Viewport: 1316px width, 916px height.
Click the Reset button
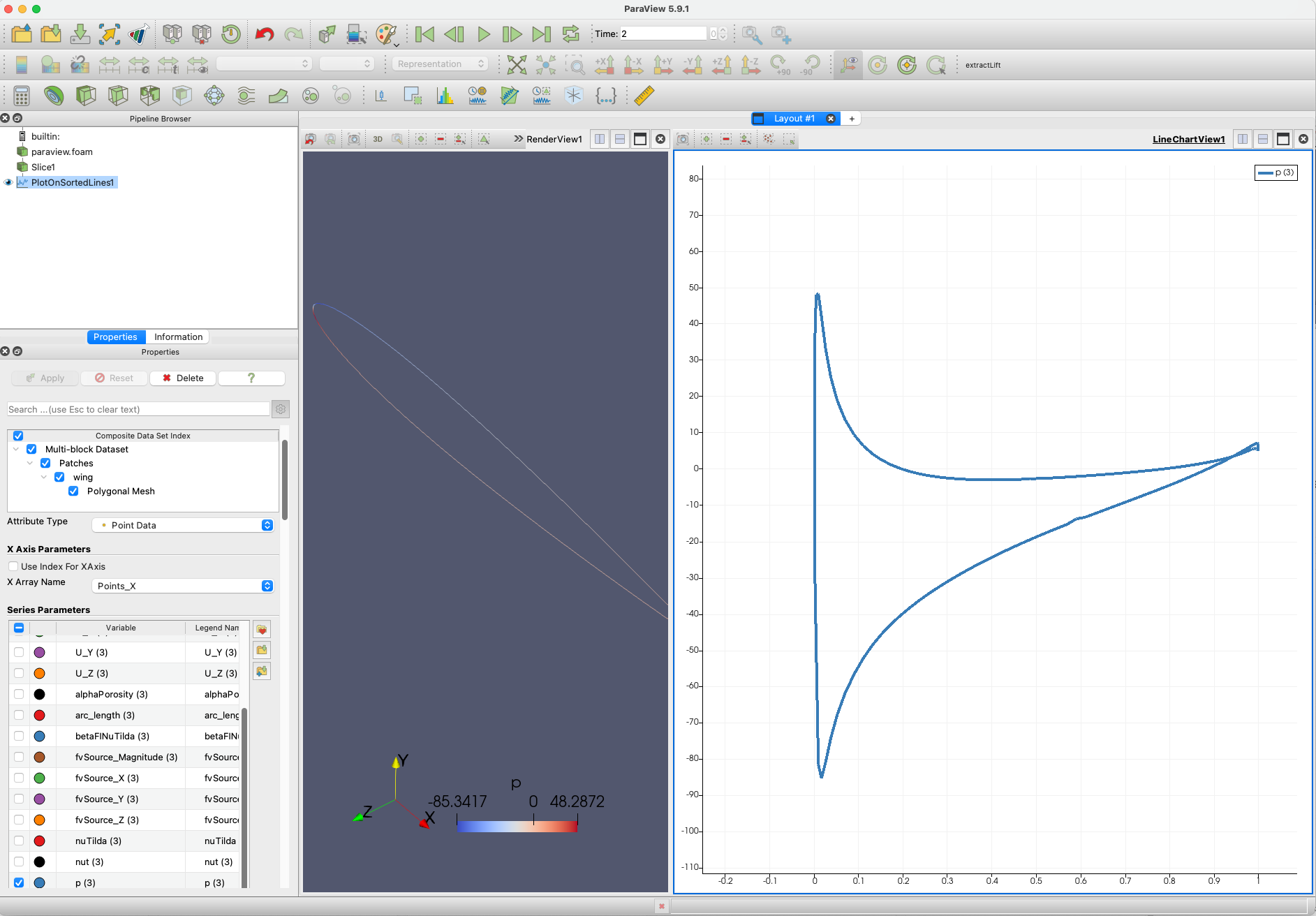[x=114, y=378]
